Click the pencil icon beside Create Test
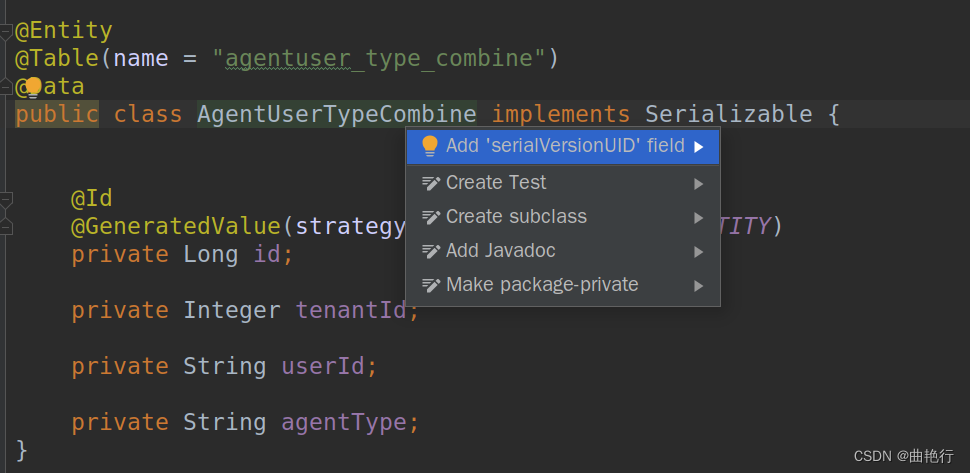Viewport: 970px width, 473px height. coord(431,183)
